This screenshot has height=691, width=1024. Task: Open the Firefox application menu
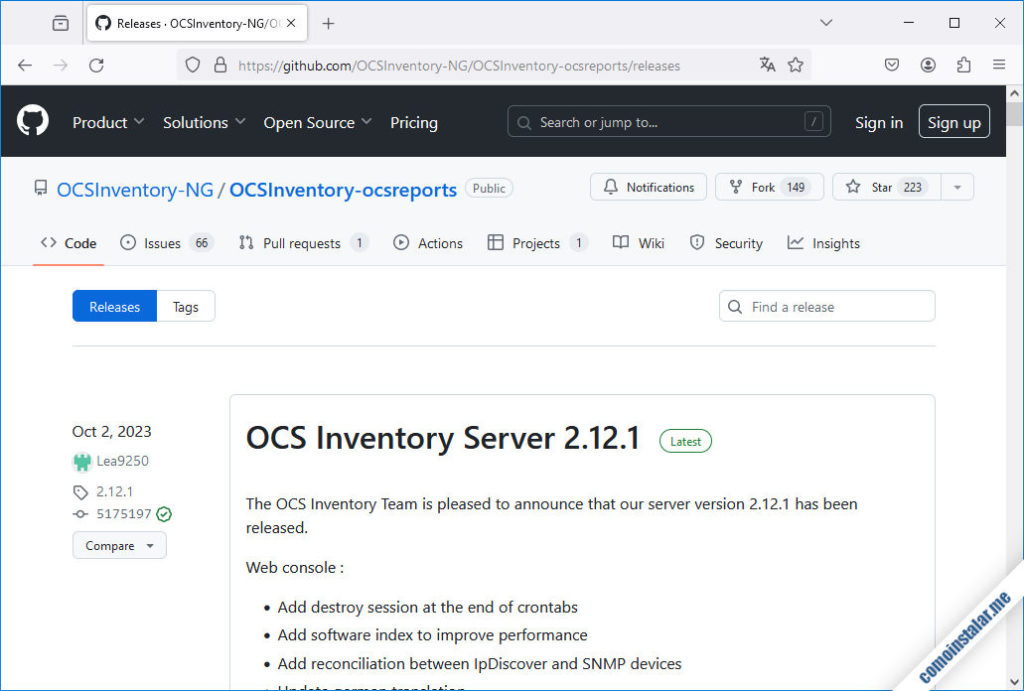tap(998, 64)
